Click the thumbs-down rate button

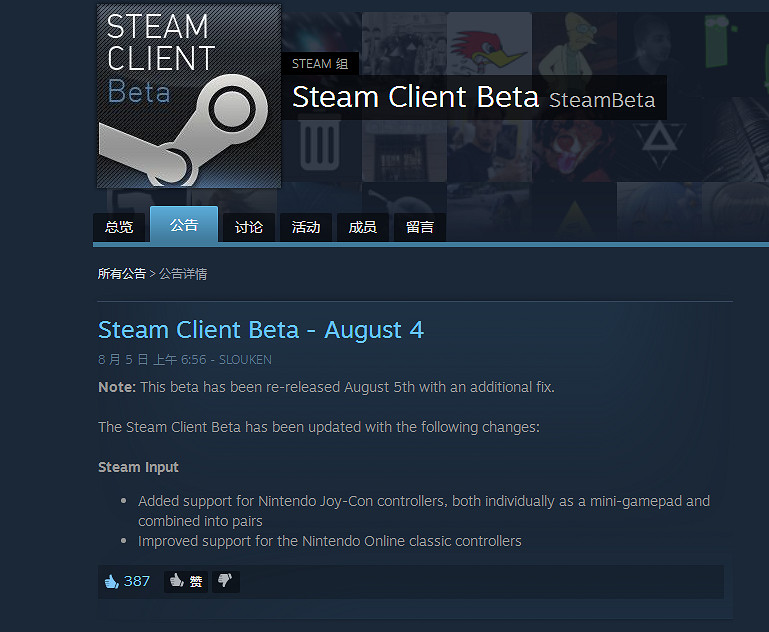pyautogui.click(x=226, y=581)
